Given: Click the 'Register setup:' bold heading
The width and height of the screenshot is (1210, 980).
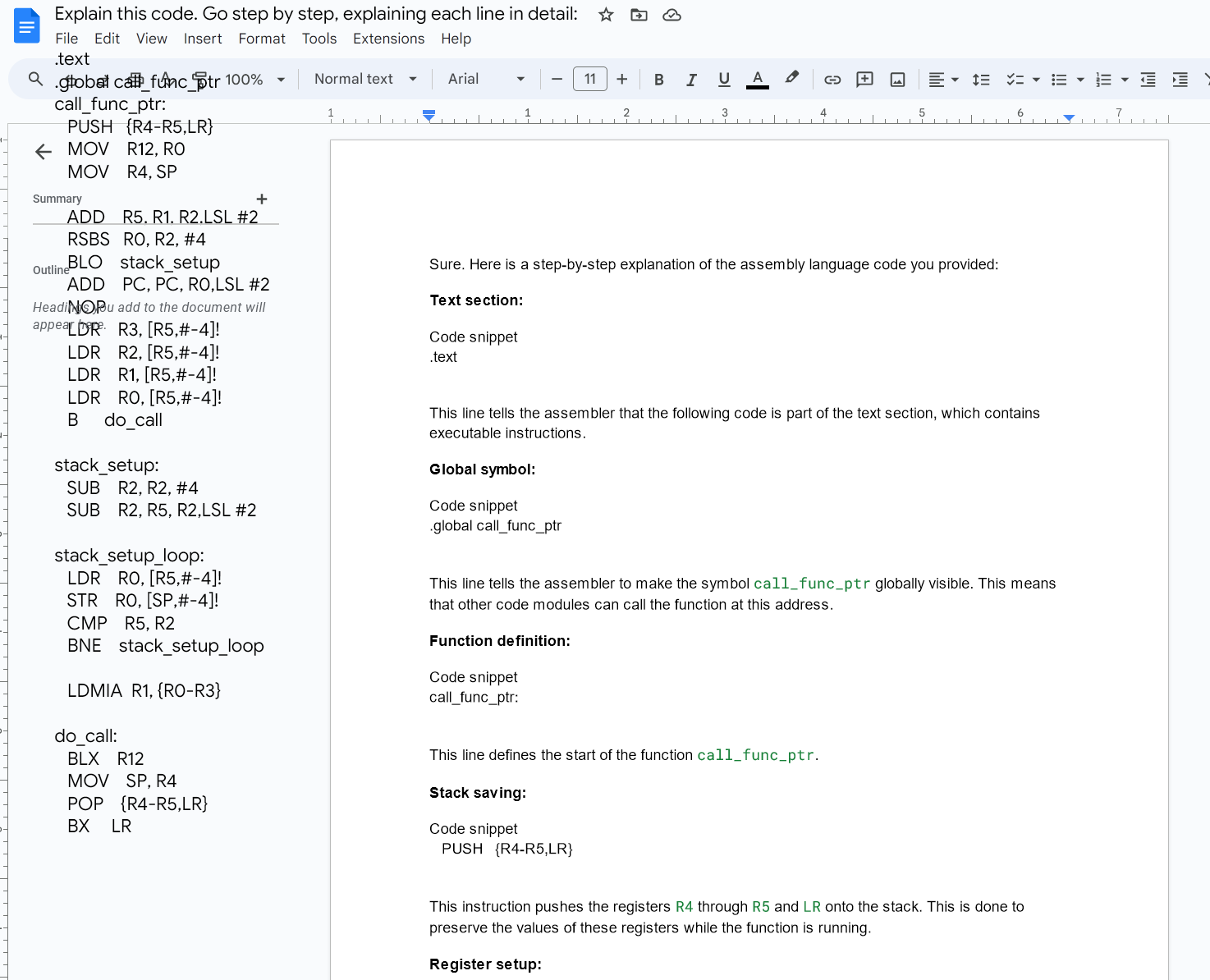Looking at the screenshot, I should [x=485, y=964].
